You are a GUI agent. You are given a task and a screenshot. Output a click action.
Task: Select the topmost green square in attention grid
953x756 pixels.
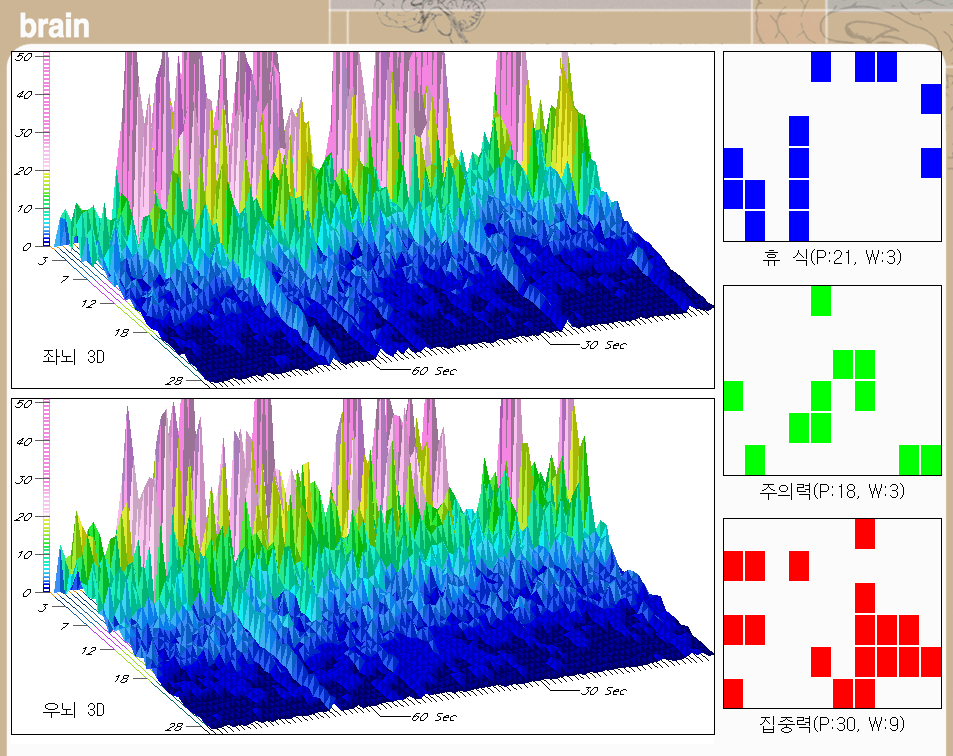pos(821,301)
